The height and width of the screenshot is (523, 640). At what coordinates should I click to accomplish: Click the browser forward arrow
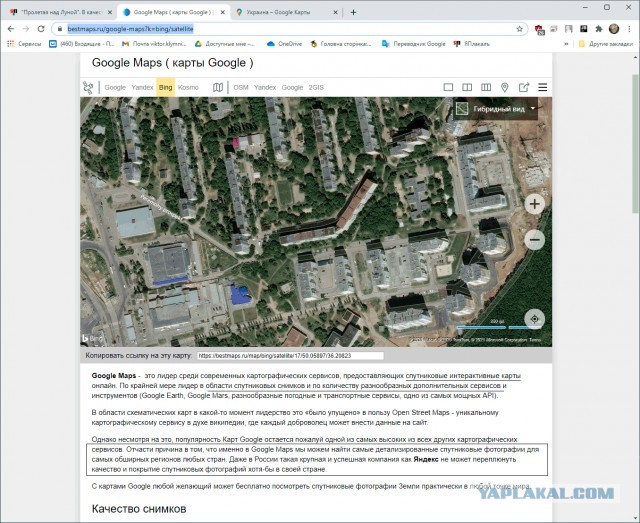pos(26,29)
